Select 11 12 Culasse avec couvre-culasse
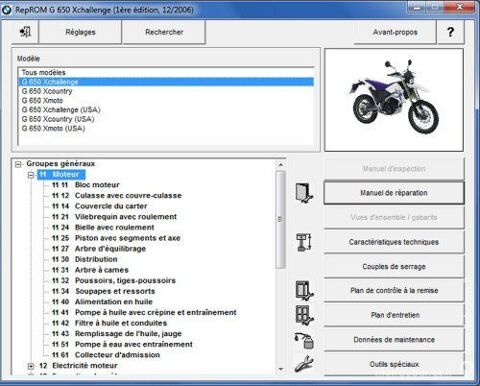 (117, 195)
